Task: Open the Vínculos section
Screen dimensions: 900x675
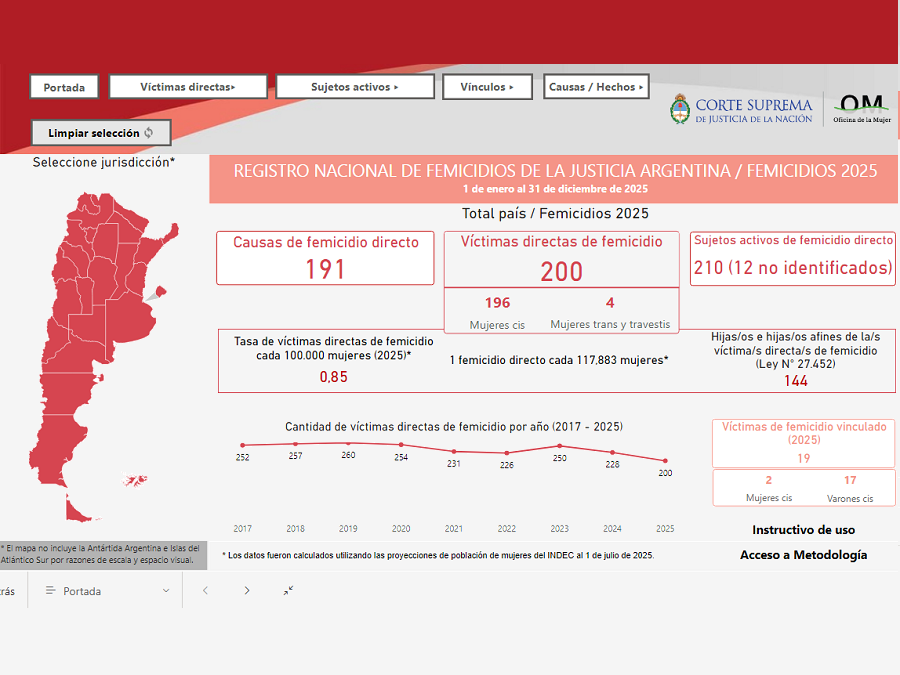Action: coord(487,87)
